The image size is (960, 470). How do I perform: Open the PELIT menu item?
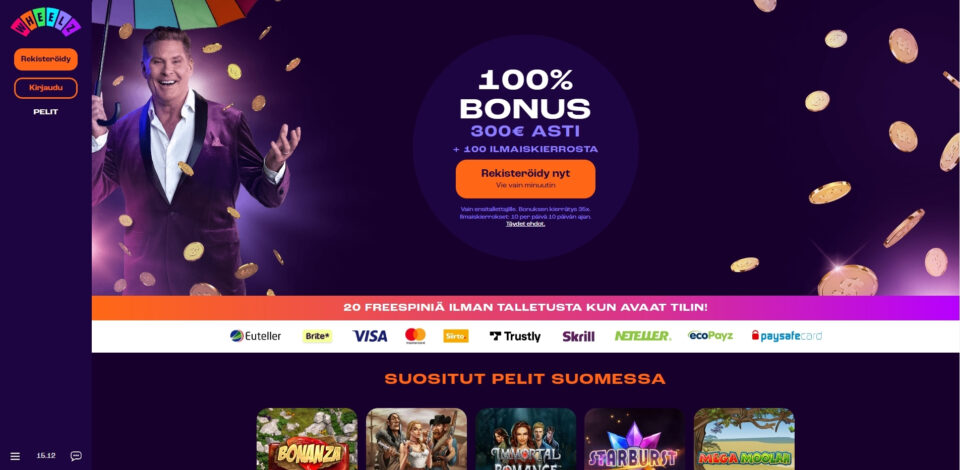(x=46, y=112)
